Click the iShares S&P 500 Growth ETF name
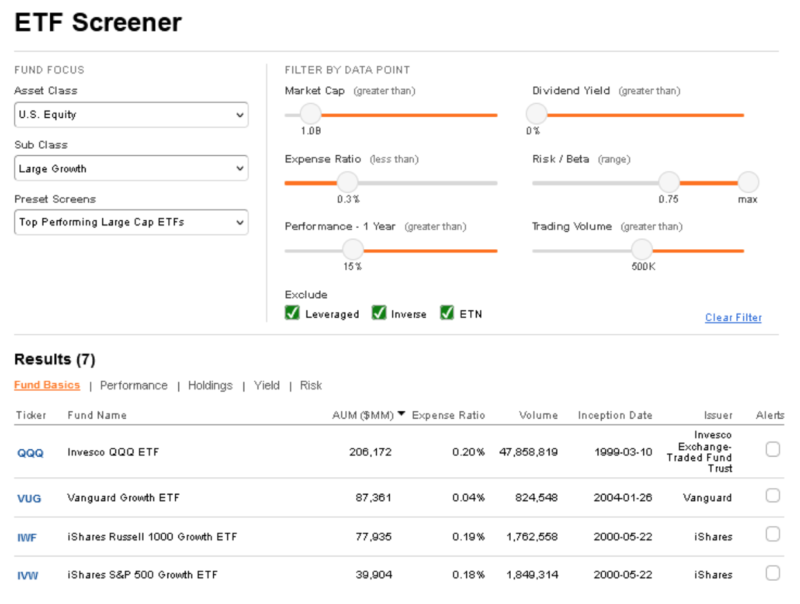The height and width of the screenshot is (604, 800). [x=142, y=575]
